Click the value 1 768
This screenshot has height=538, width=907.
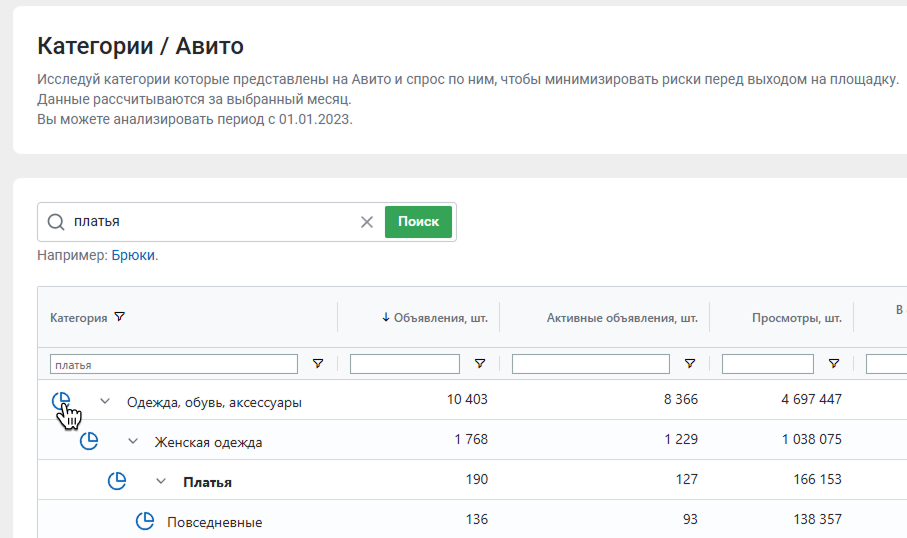coord(471,439)
